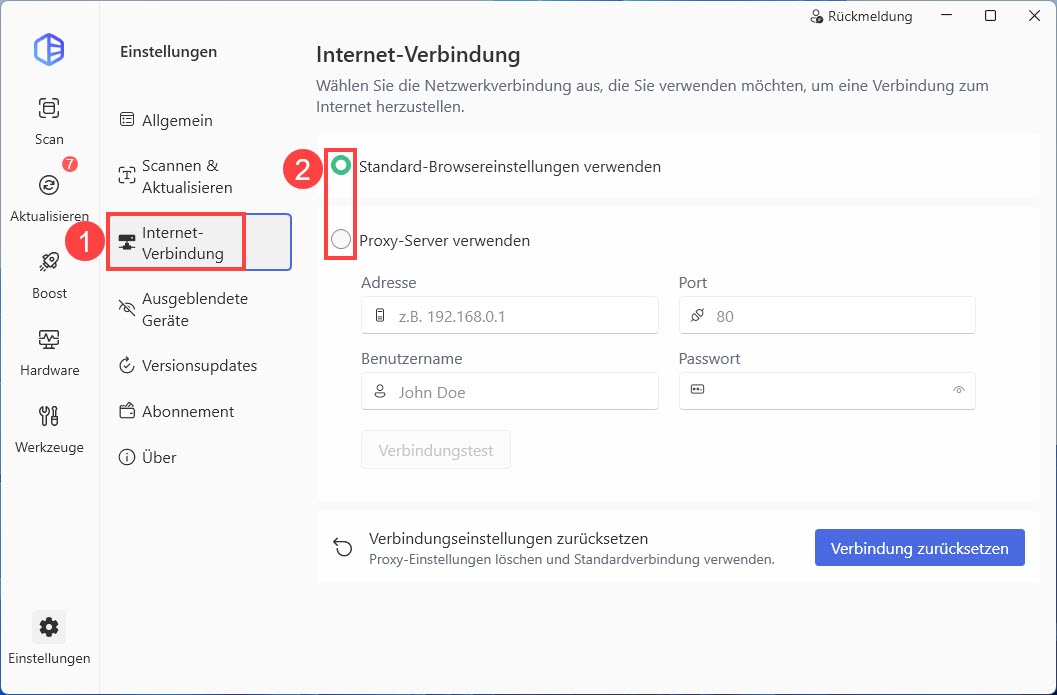Toggle password visibility eye icon
The width and height of the screenshot is (1057, 695).
pyautogui.click(x=959, y=390)
